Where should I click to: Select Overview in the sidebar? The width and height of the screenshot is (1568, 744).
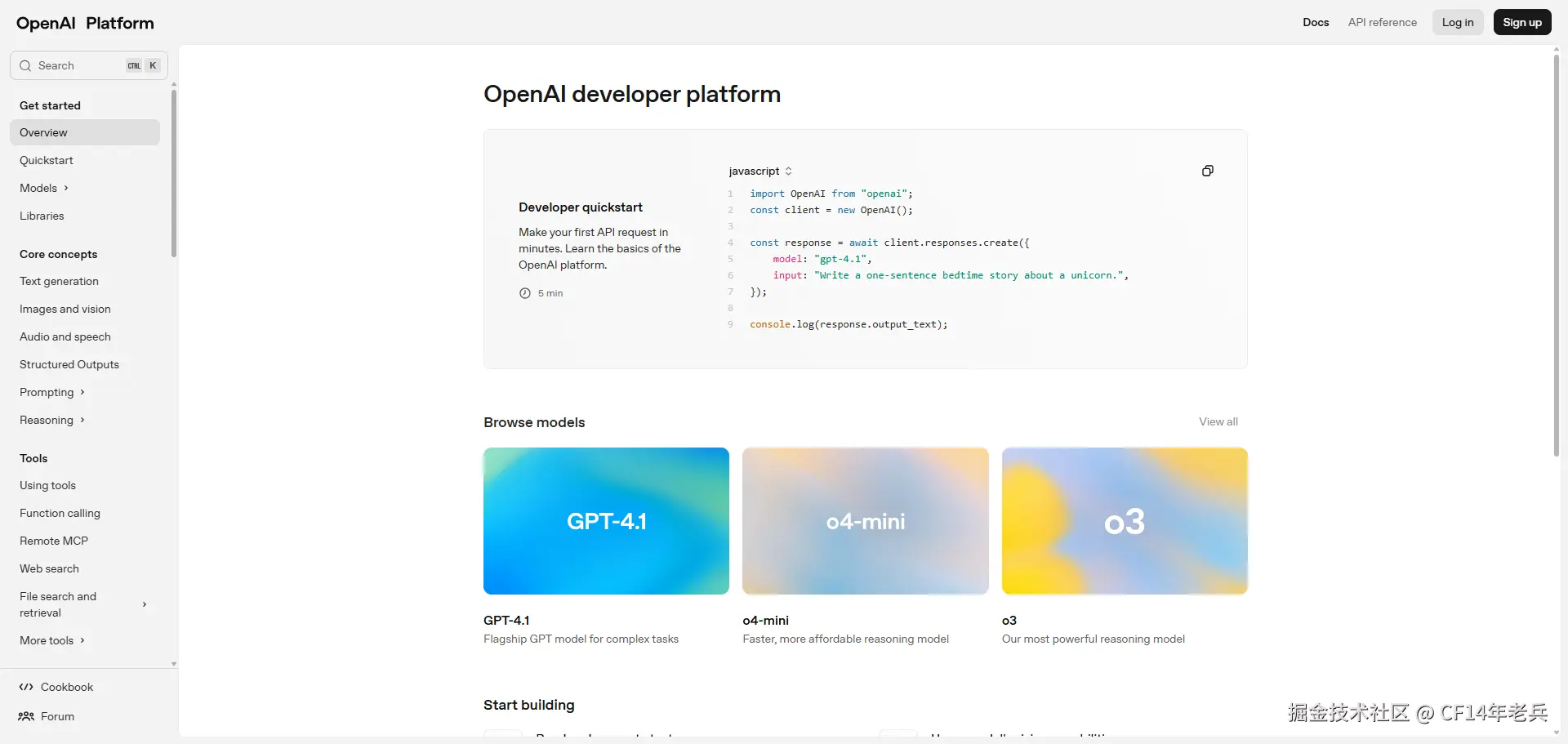[85, 132]
